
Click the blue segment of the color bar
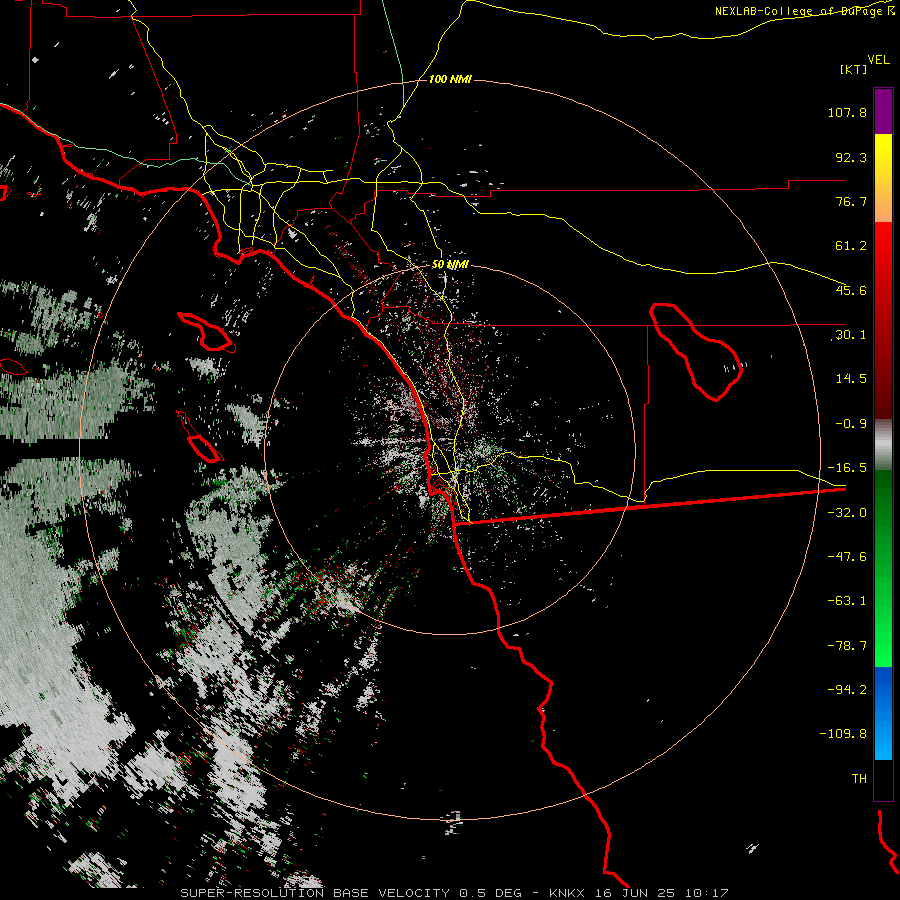coord(883,713)
